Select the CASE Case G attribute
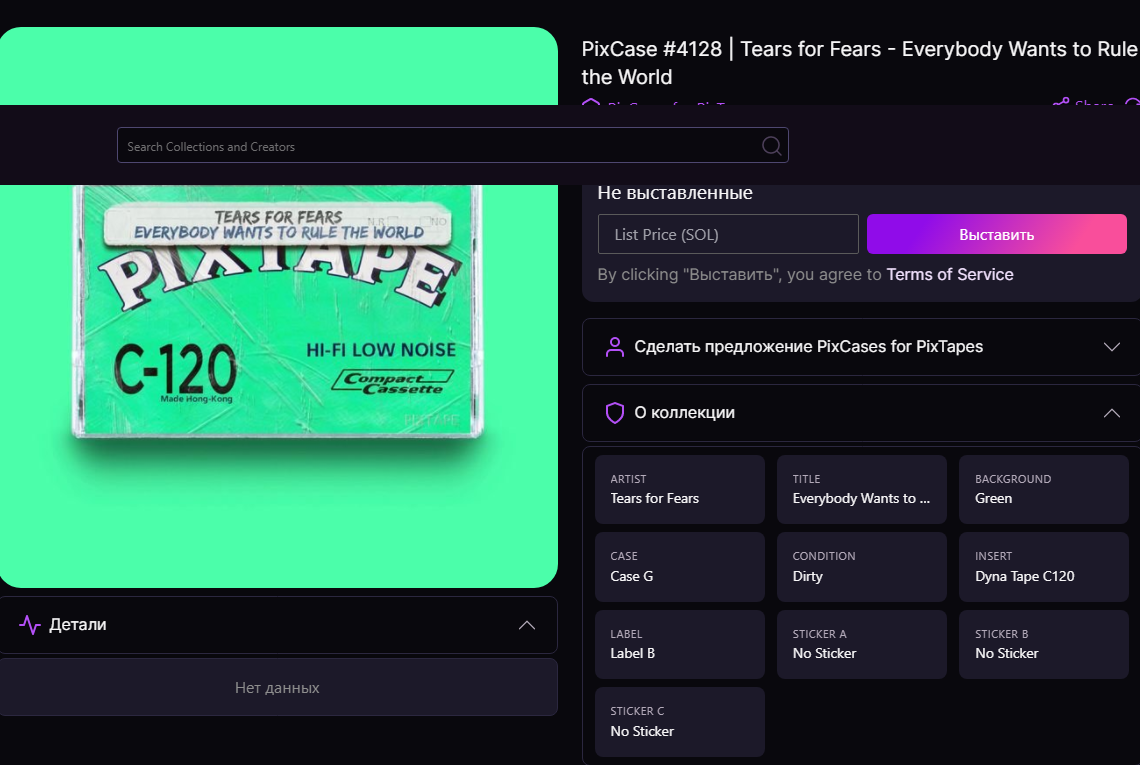 (680, 567)
